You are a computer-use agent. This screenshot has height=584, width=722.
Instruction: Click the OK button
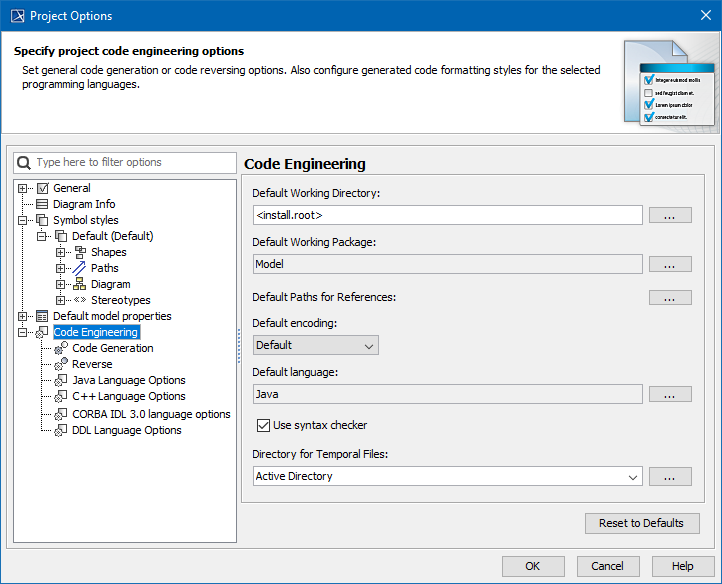[x=533, y=566]
